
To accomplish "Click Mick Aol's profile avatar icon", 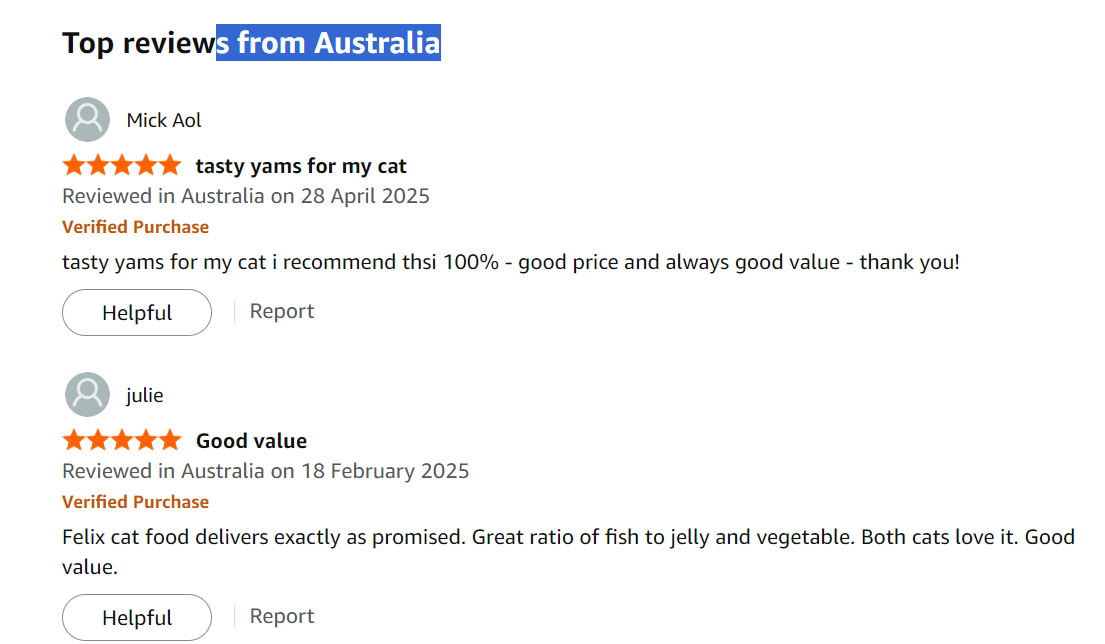I will [87, 120].
